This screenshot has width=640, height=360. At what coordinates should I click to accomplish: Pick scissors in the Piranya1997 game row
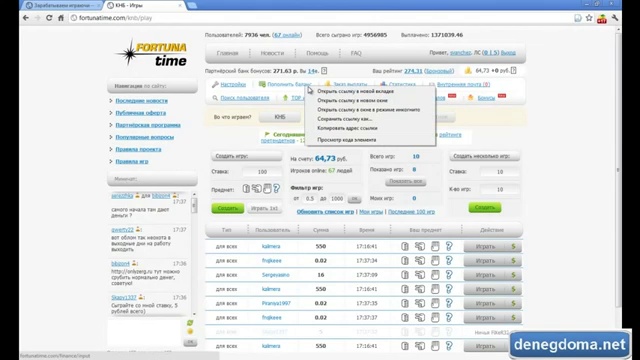click(420, 303)
